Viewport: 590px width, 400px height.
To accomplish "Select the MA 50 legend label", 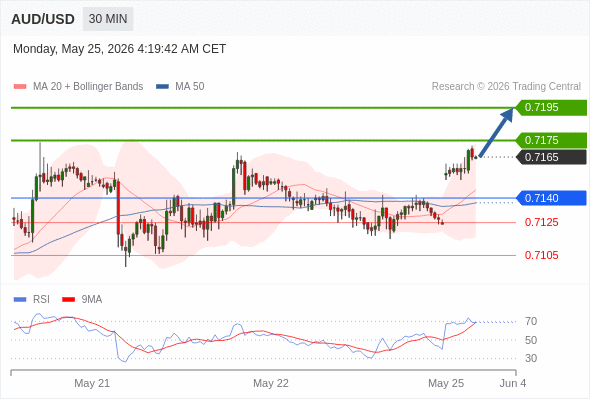I will (190, 87).
